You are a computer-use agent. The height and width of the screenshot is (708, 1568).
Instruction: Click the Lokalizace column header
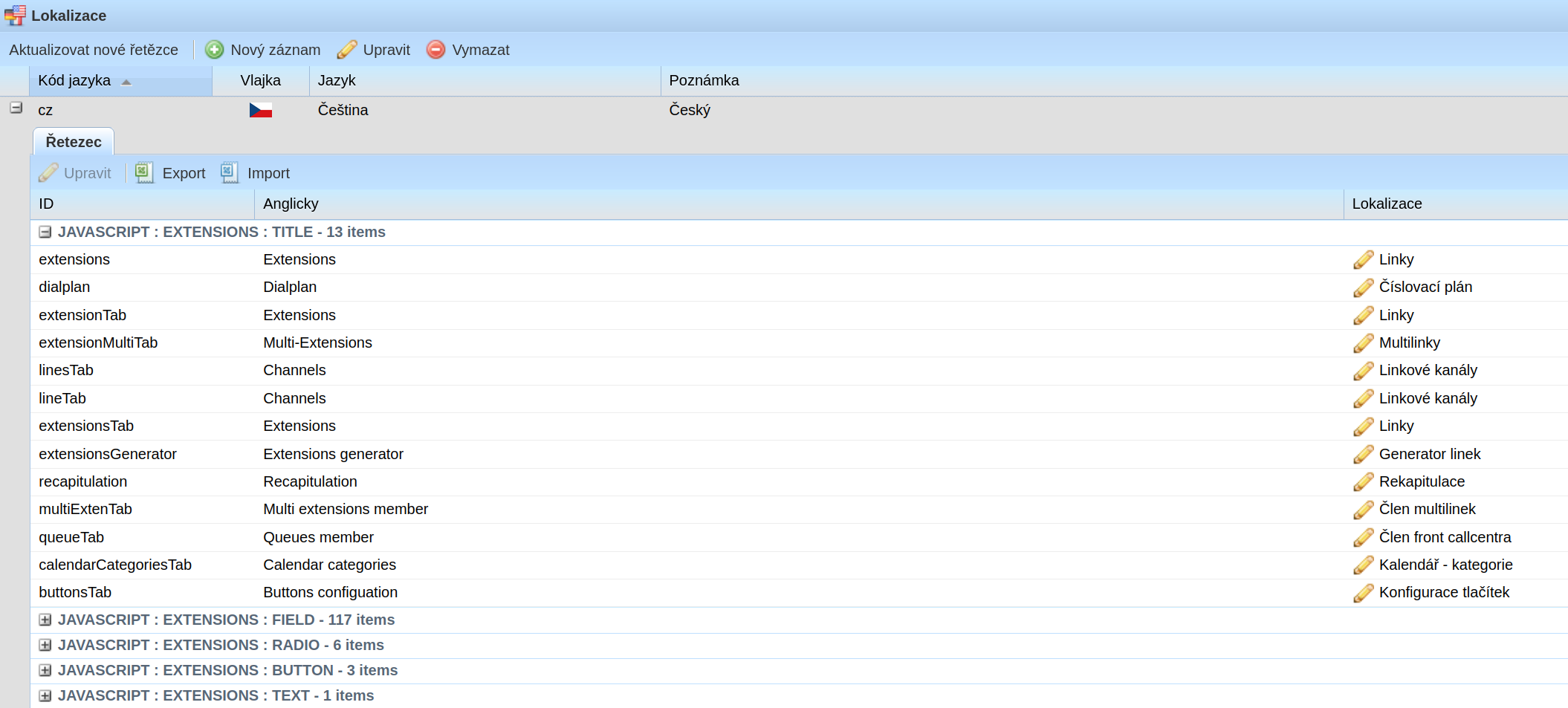1456,204
